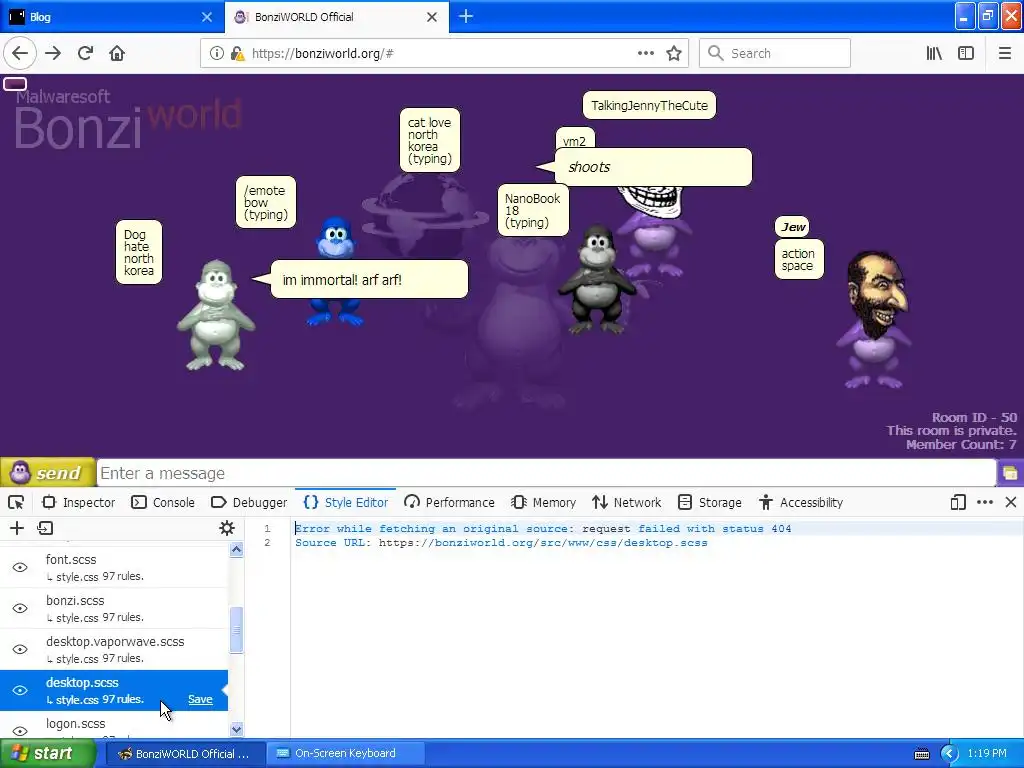Save the desktop.scss stylesheet
1024x768 pixels.
[200, 699]
